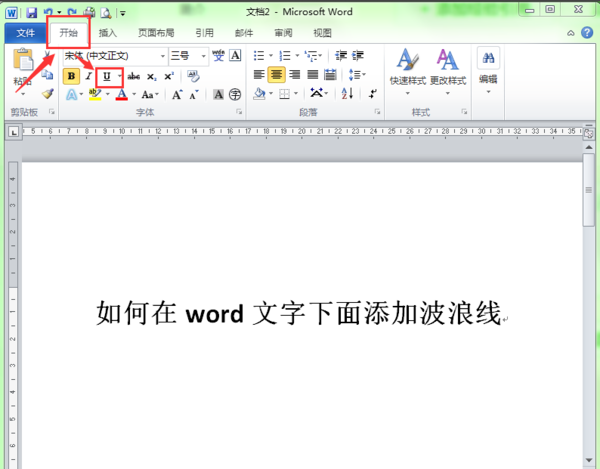Click Bullets list icon
Viewport: 600px width, 469px height.
(259, 56)
